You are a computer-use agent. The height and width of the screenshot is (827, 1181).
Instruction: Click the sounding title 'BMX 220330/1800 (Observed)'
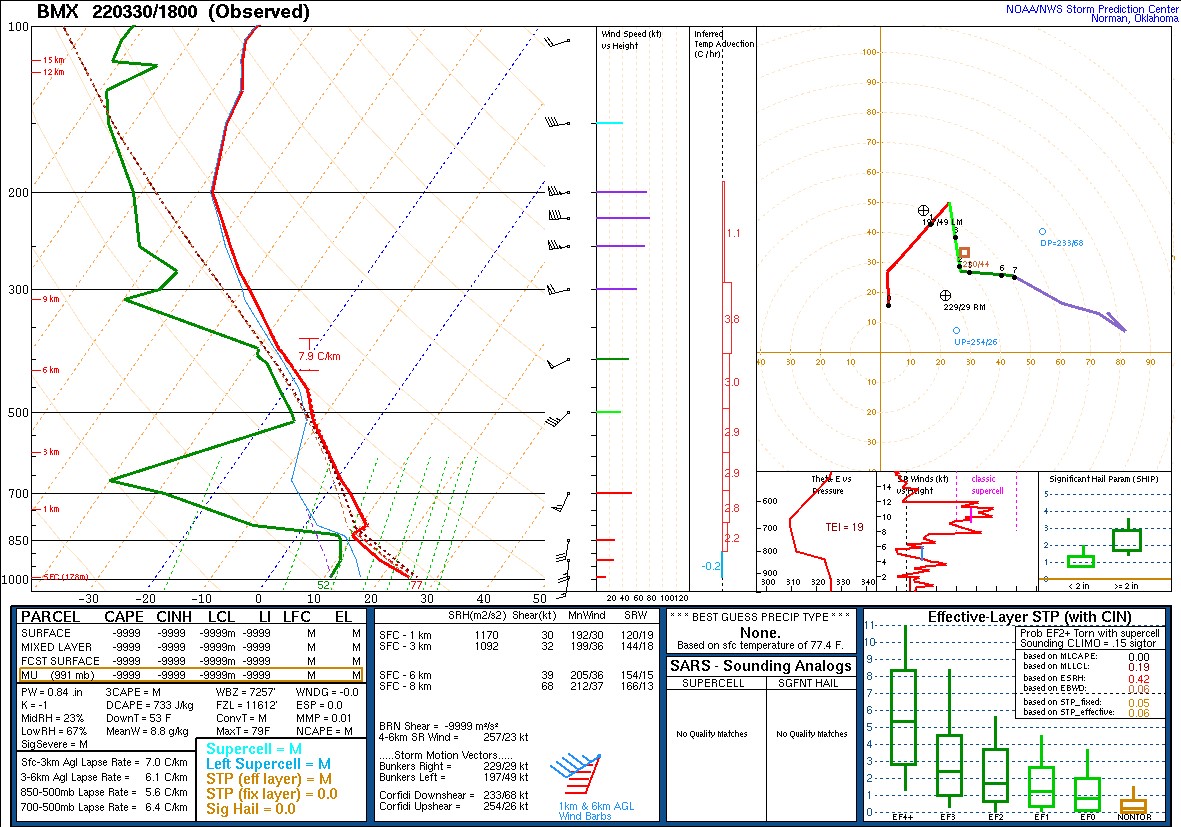(173, 11)
